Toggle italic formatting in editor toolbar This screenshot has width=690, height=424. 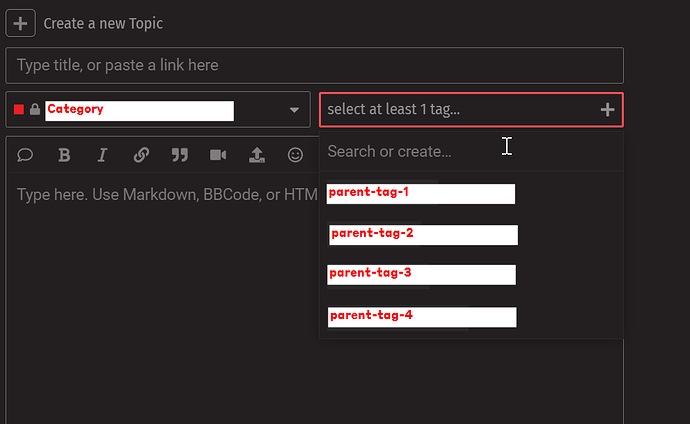102,155
